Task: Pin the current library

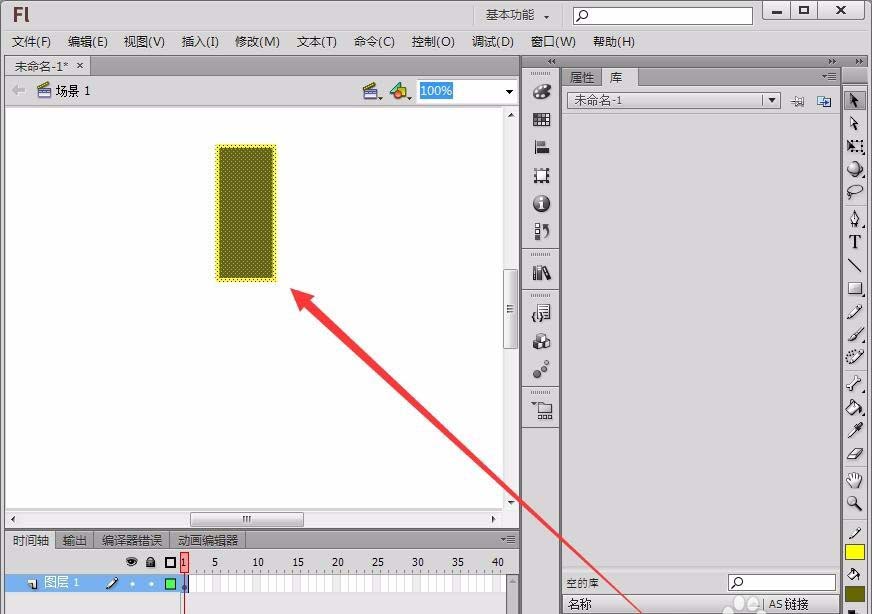Action: (x=797, y=101)
